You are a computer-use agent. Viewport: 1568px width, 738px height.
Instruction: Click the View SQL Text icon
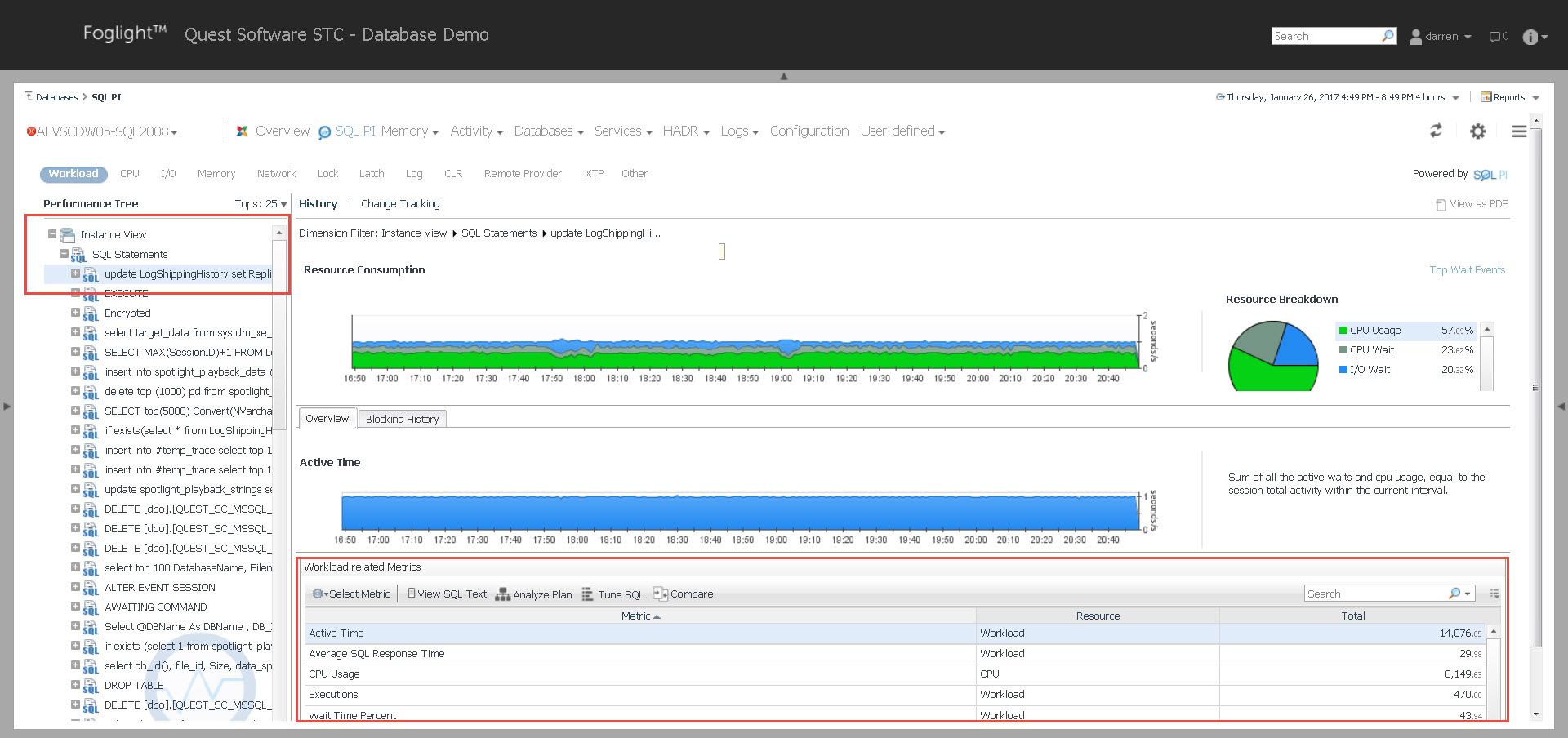pyautogui.click(x=412, y=594)
